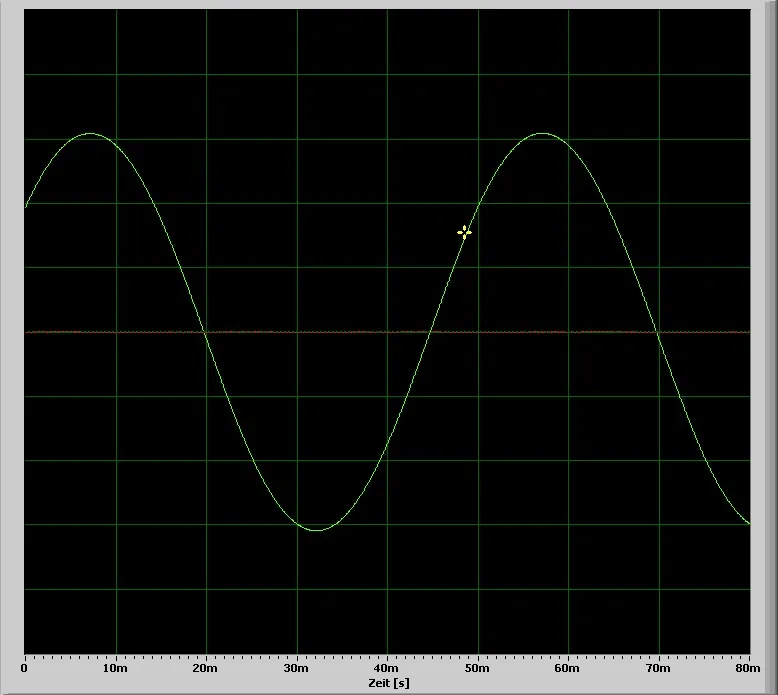Viewport: 778px width, 695px height.
Task: Click the first peak of green sine wave
Action: pyautogui.click(x=90, y=133)
